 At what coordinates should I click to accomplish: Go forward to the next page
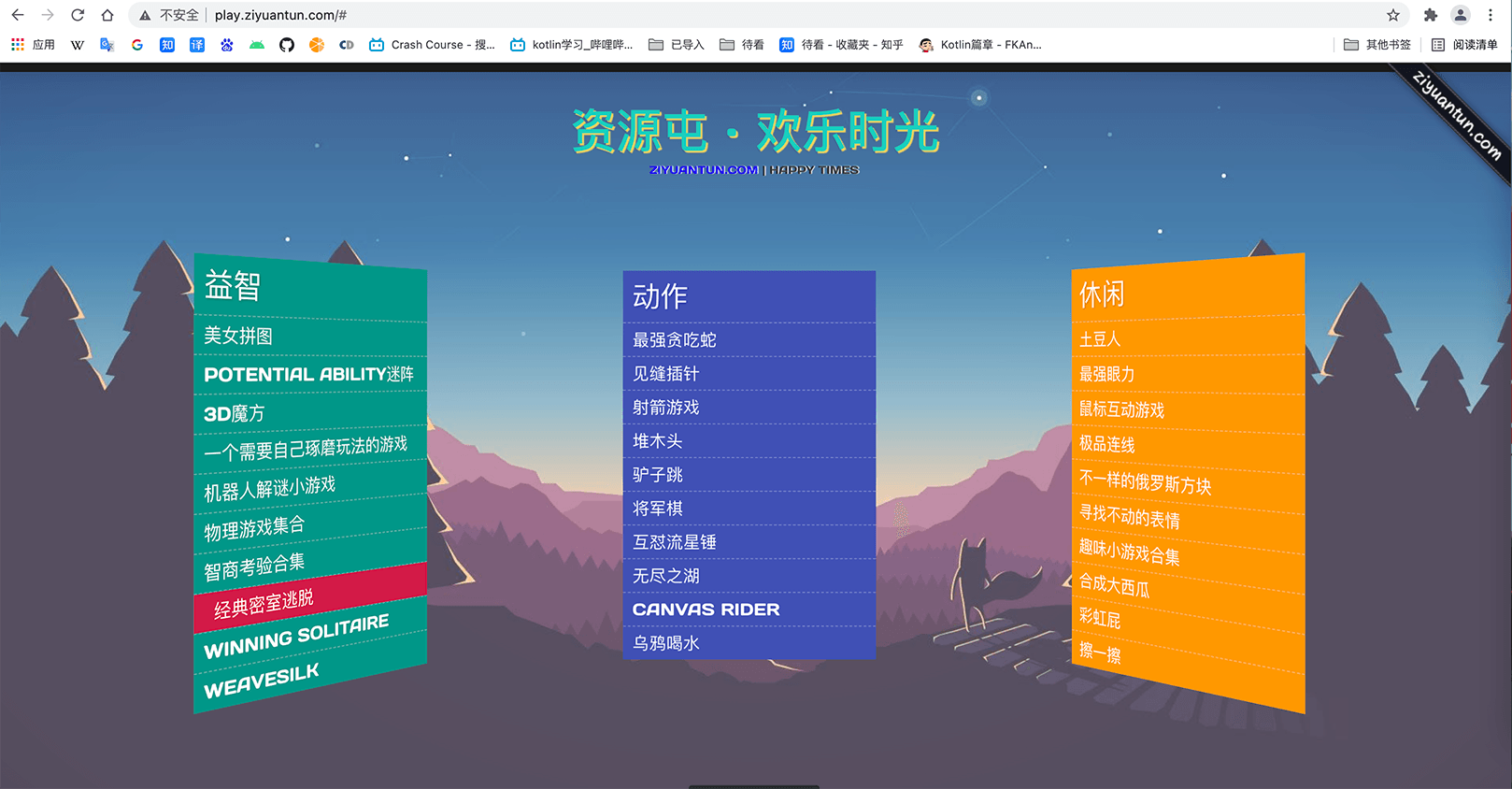pos(48,15)
